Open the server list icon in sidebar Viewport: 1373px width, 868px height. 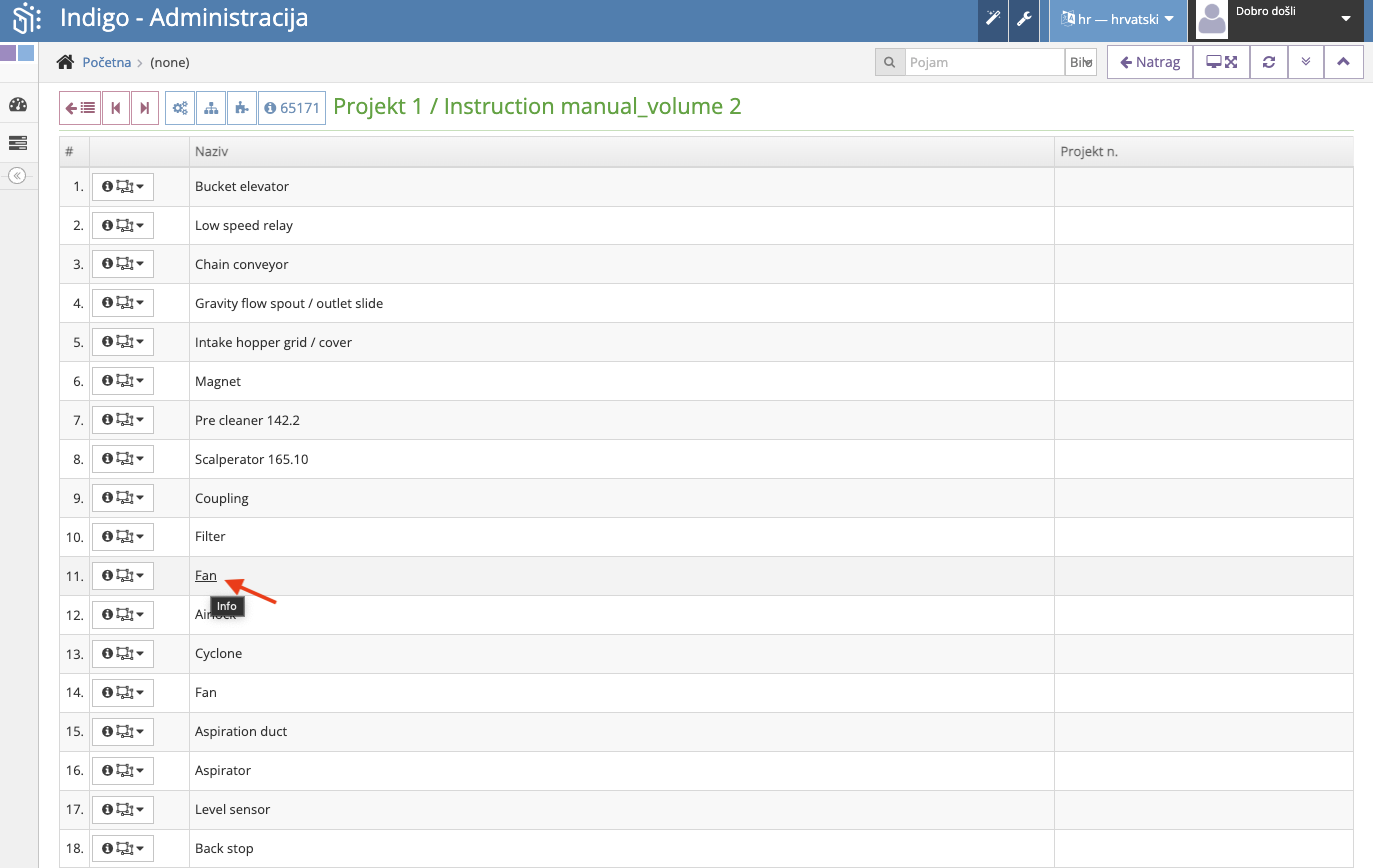[x=18, y=143]
